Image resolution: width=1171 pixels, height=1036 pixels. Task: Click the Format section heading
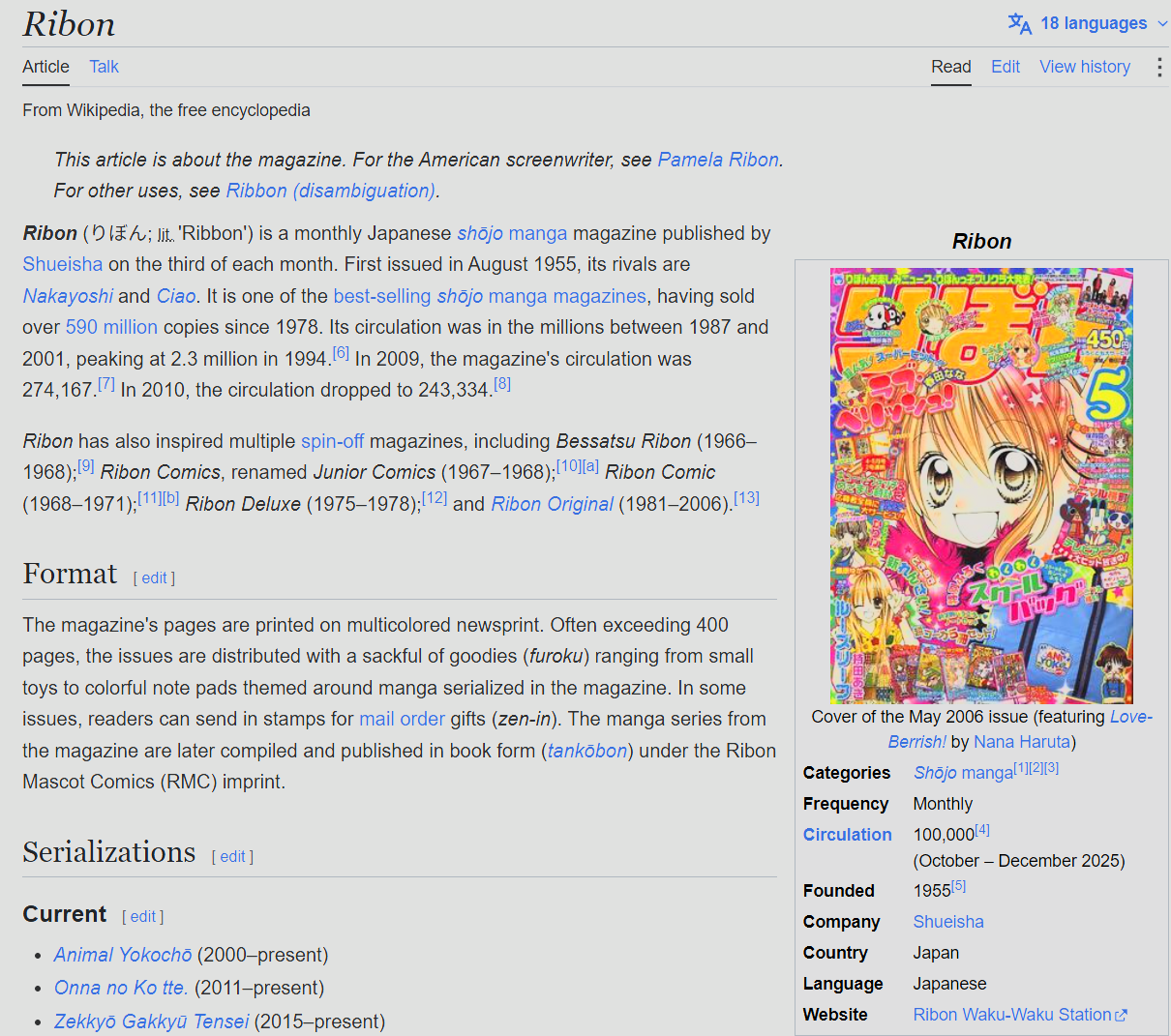click(x=70, y=574)
